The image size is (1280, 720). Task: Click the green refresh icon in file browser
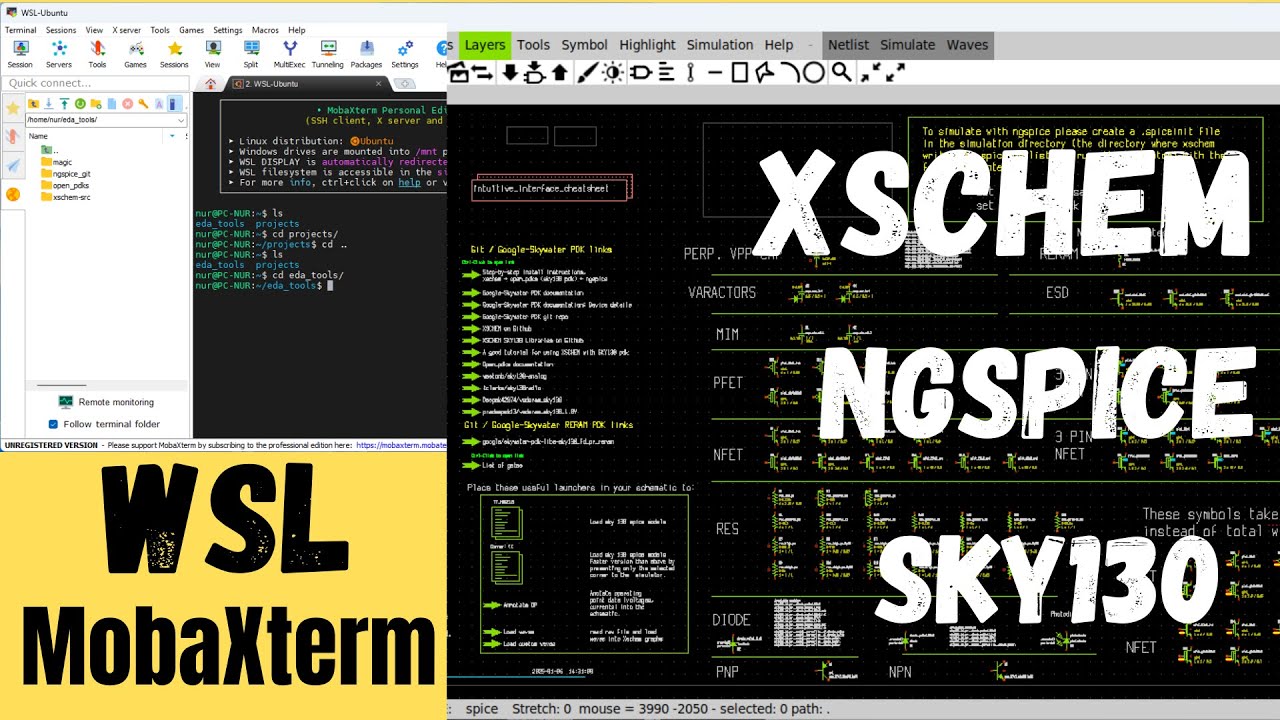(80, 103)
